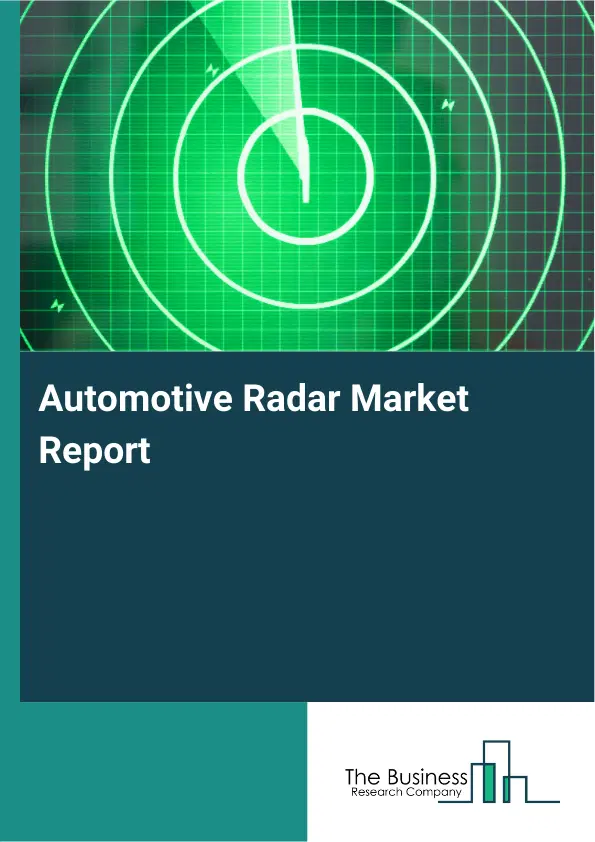Click the 'Automotive Radar Market Report' title
Image resolution: width=595 pixels, height=842 pixels.
253,424
